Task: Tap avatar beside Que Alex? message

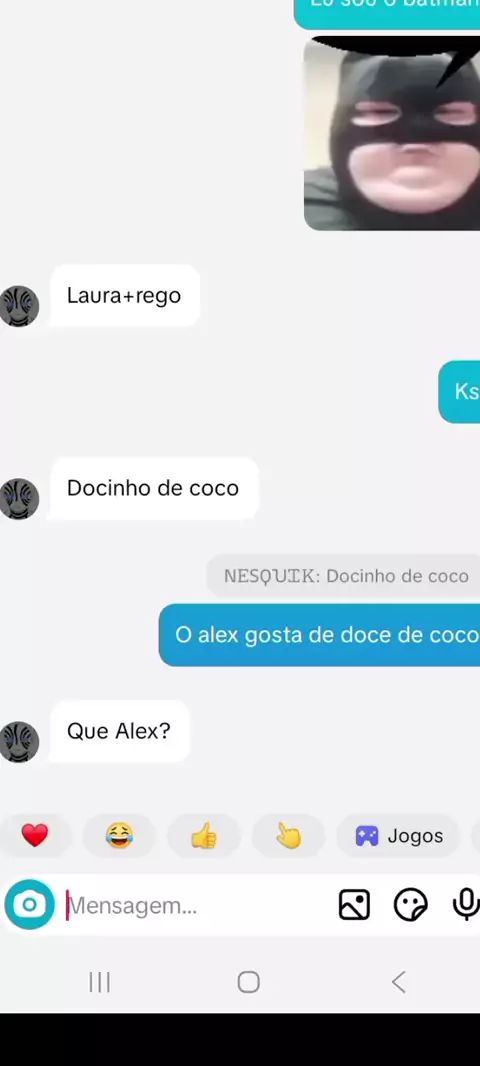Action: coord(19,742)
